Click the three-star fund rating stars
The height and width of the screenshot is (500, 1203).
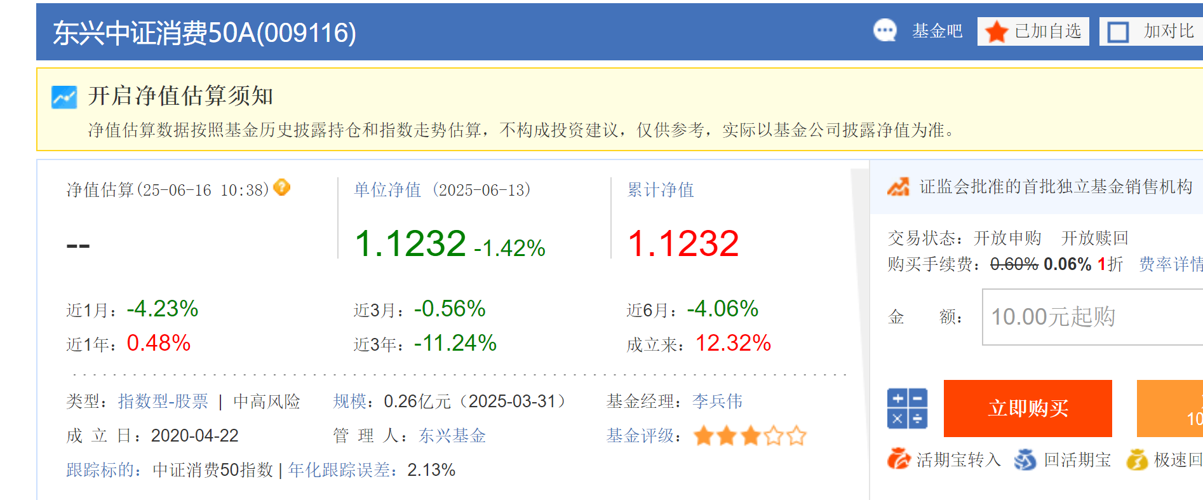point(750,436)
